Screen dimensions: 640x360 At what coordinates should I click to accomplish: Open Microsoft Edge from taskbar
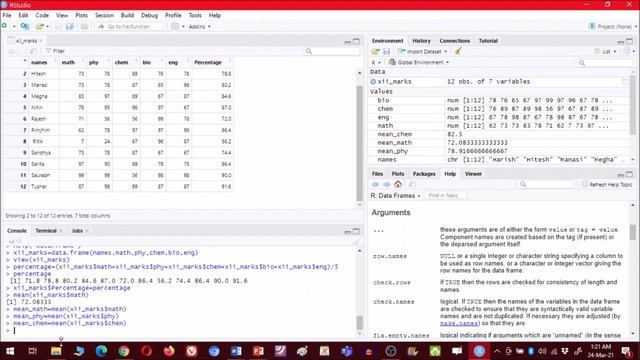(x=101, y=351)
